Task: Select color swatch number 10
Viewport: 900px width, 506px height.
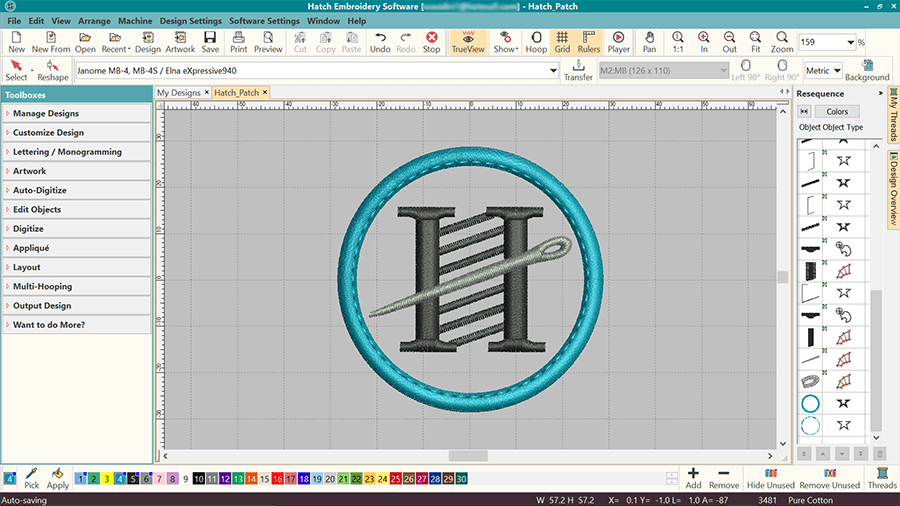Action: tap(200, 480)
